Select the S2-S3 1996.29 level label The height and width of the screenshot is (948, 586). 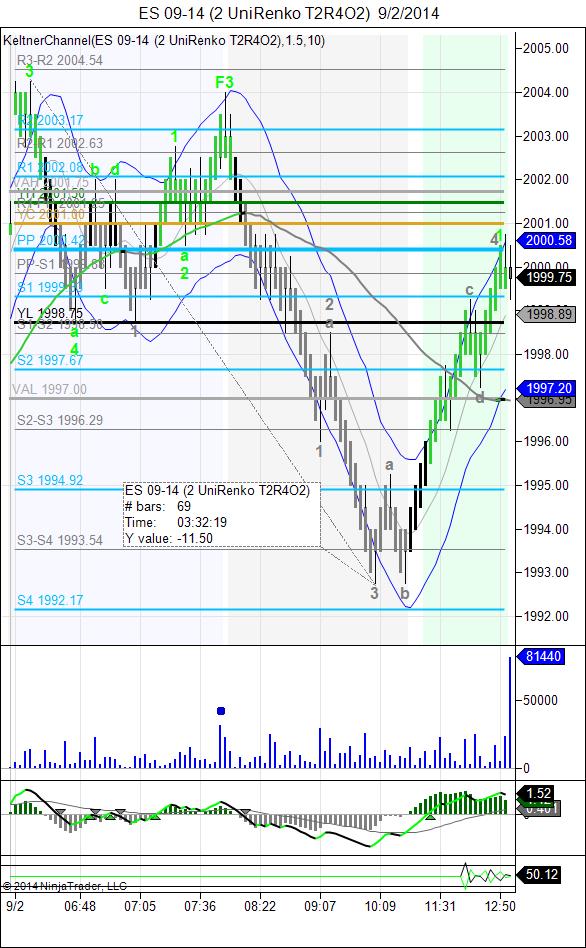coord(59,420)
